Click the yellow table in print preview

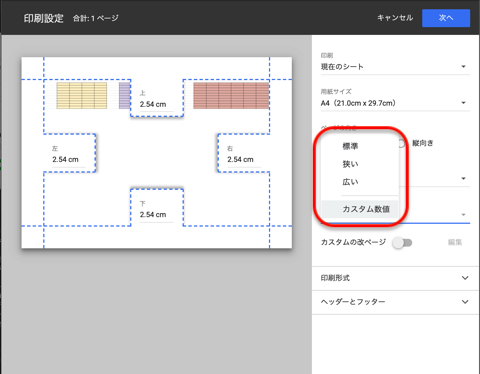point(82,96)
